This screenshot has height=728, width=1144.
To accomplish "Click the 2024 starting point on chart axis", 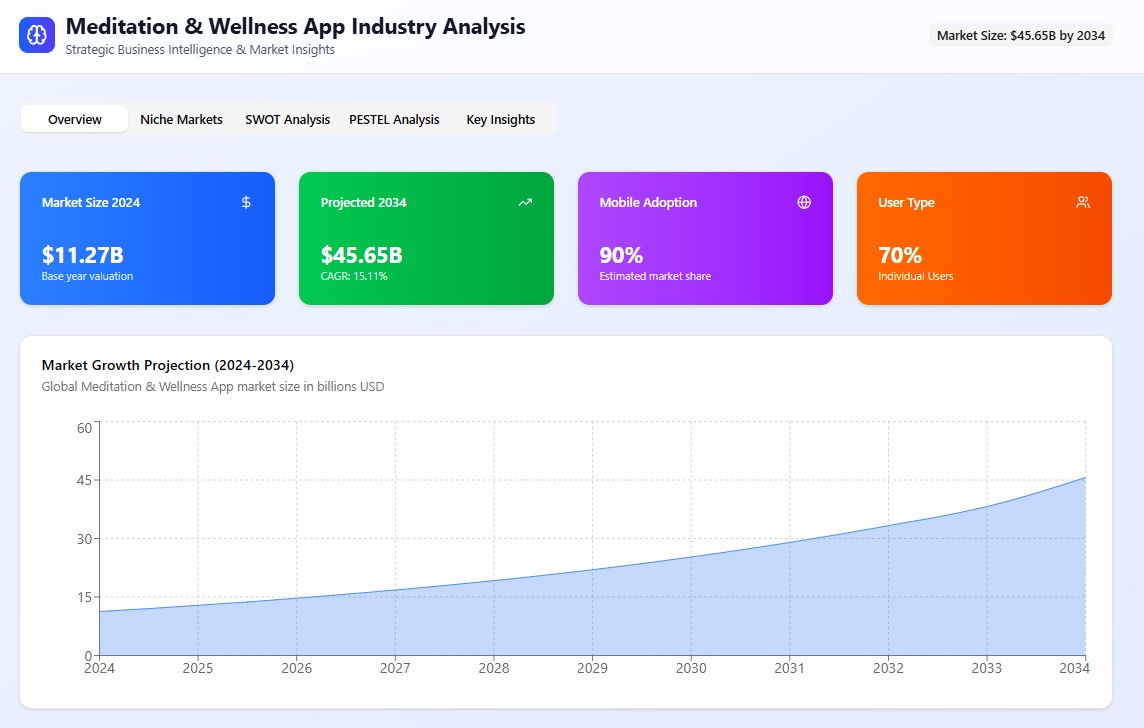I will click(x=99, y=611).
